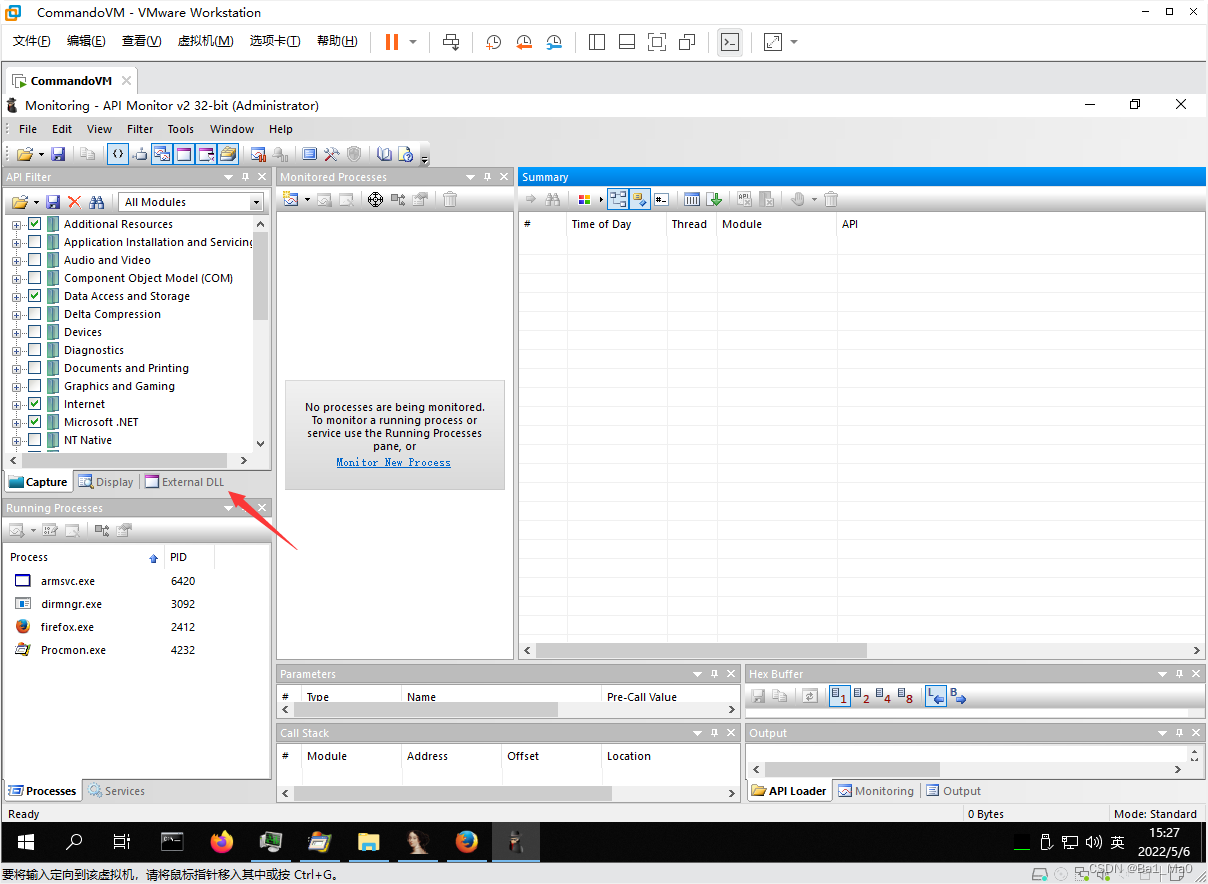Expand the Documents and Printing tree node

coord(16,368)
